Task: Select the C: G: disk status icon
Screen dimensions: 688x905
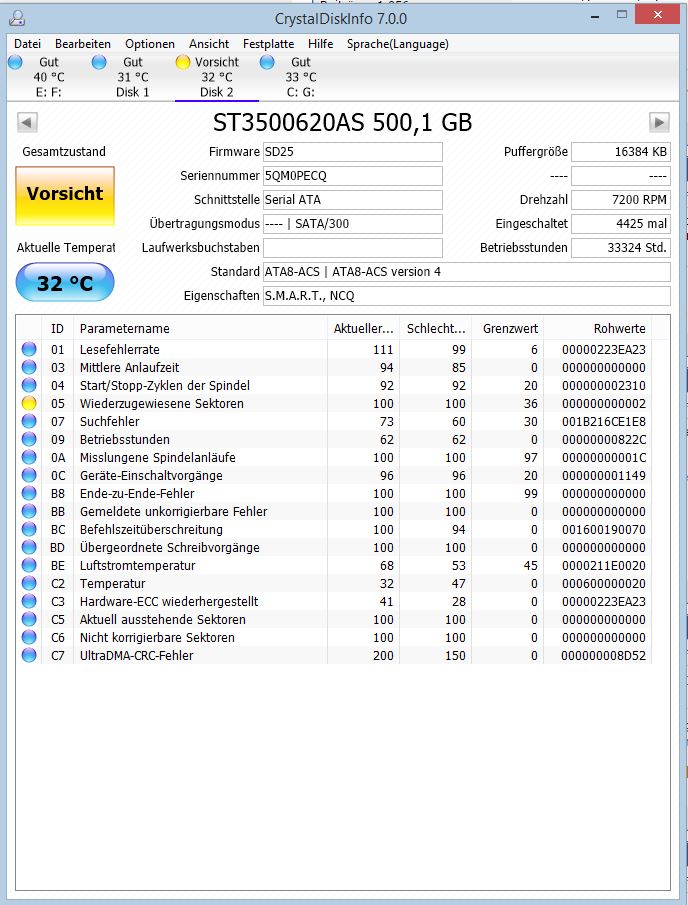Action: pos(267,62)
